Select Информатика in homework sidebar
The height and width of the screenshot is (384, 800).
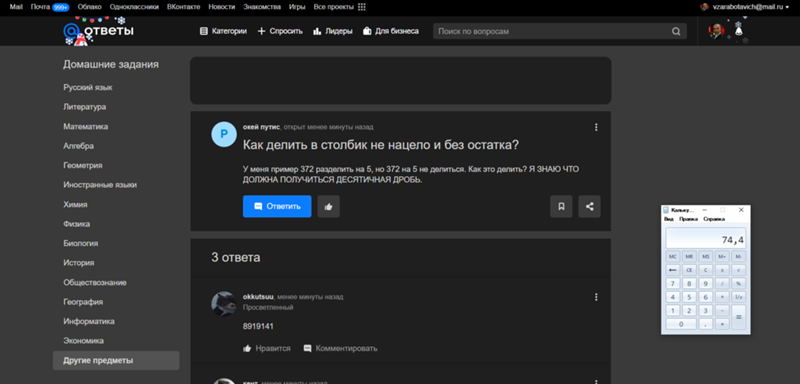tap(89, 321)
